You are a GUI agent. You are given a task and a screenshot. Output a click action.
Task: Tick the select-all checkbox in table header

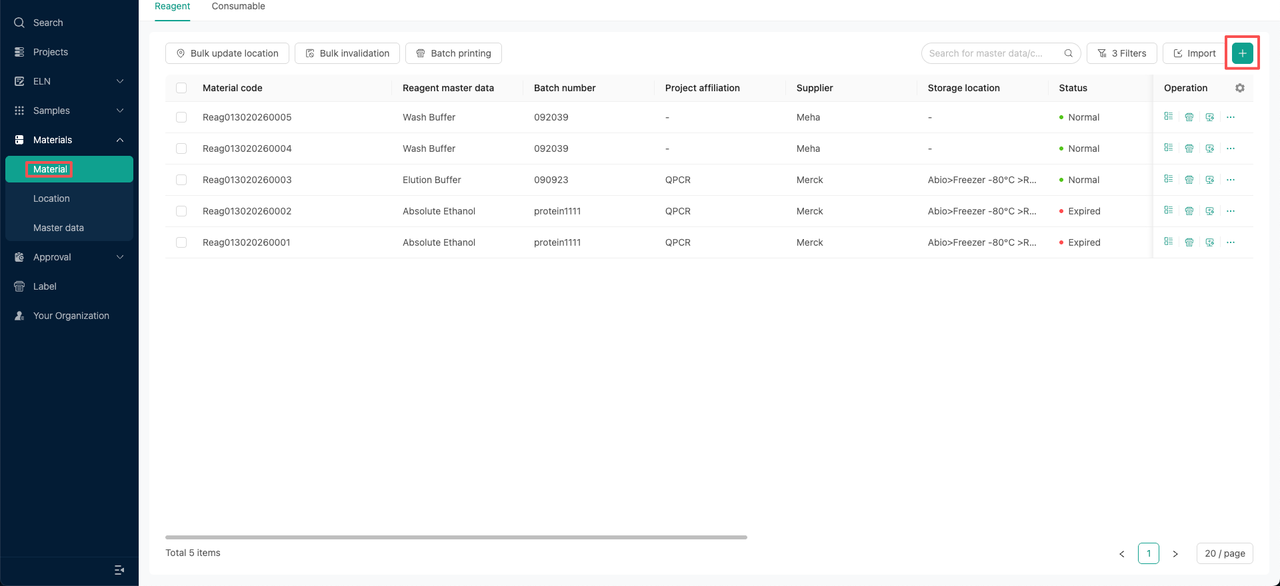click(x=181, y=88)
